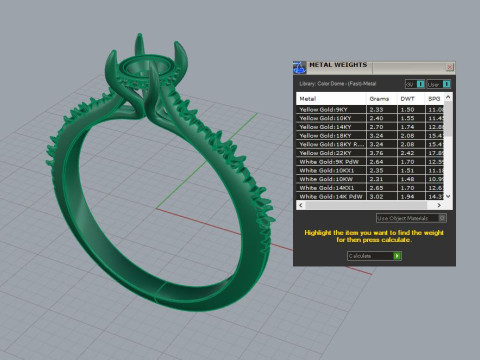Click DWT value 1.48 for 10KW
The image size is (480, 360).
[407, 179]
